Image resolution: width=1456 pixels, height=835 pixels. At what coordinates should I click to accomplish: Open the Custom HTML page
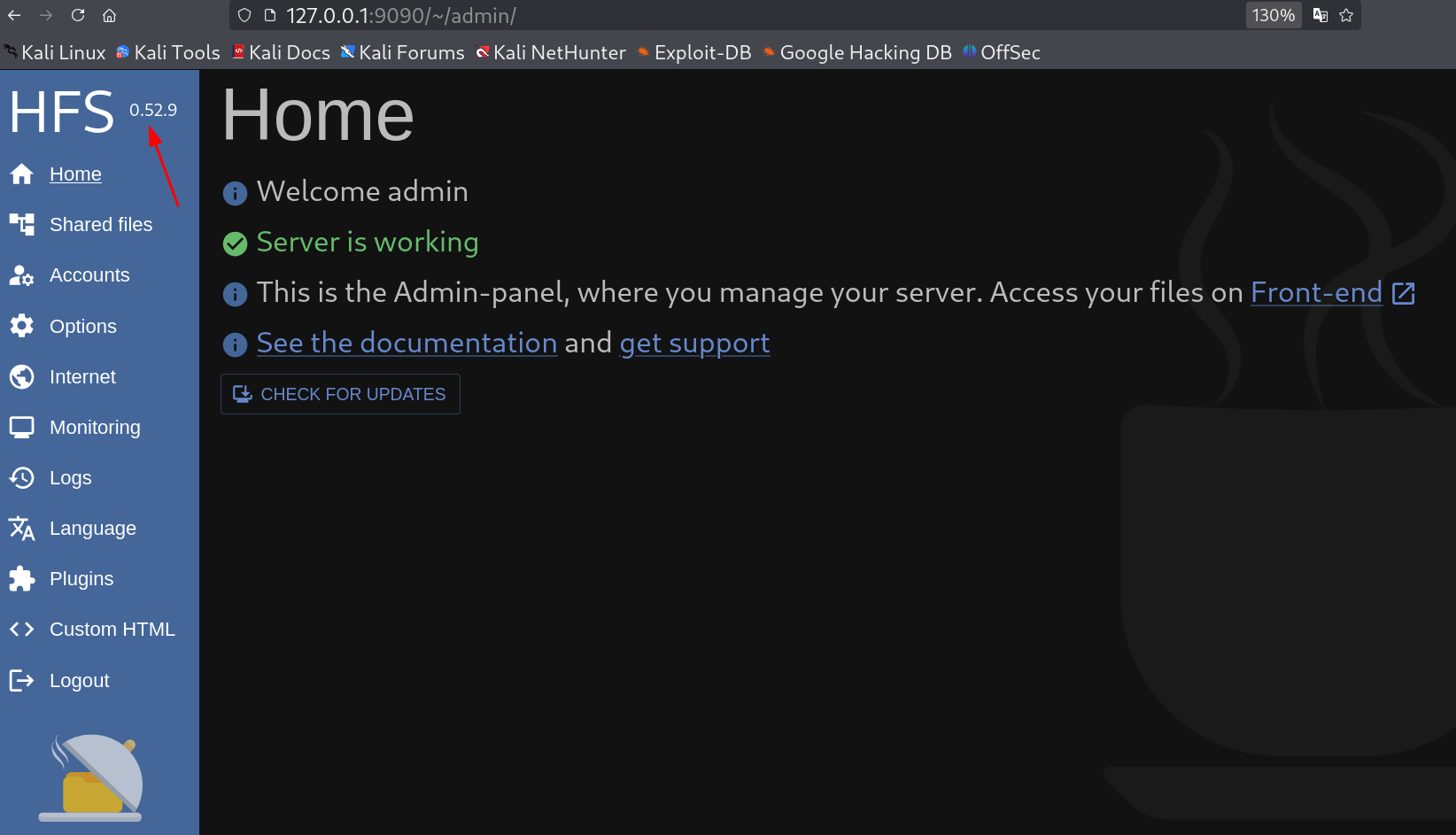click(112, 630)
